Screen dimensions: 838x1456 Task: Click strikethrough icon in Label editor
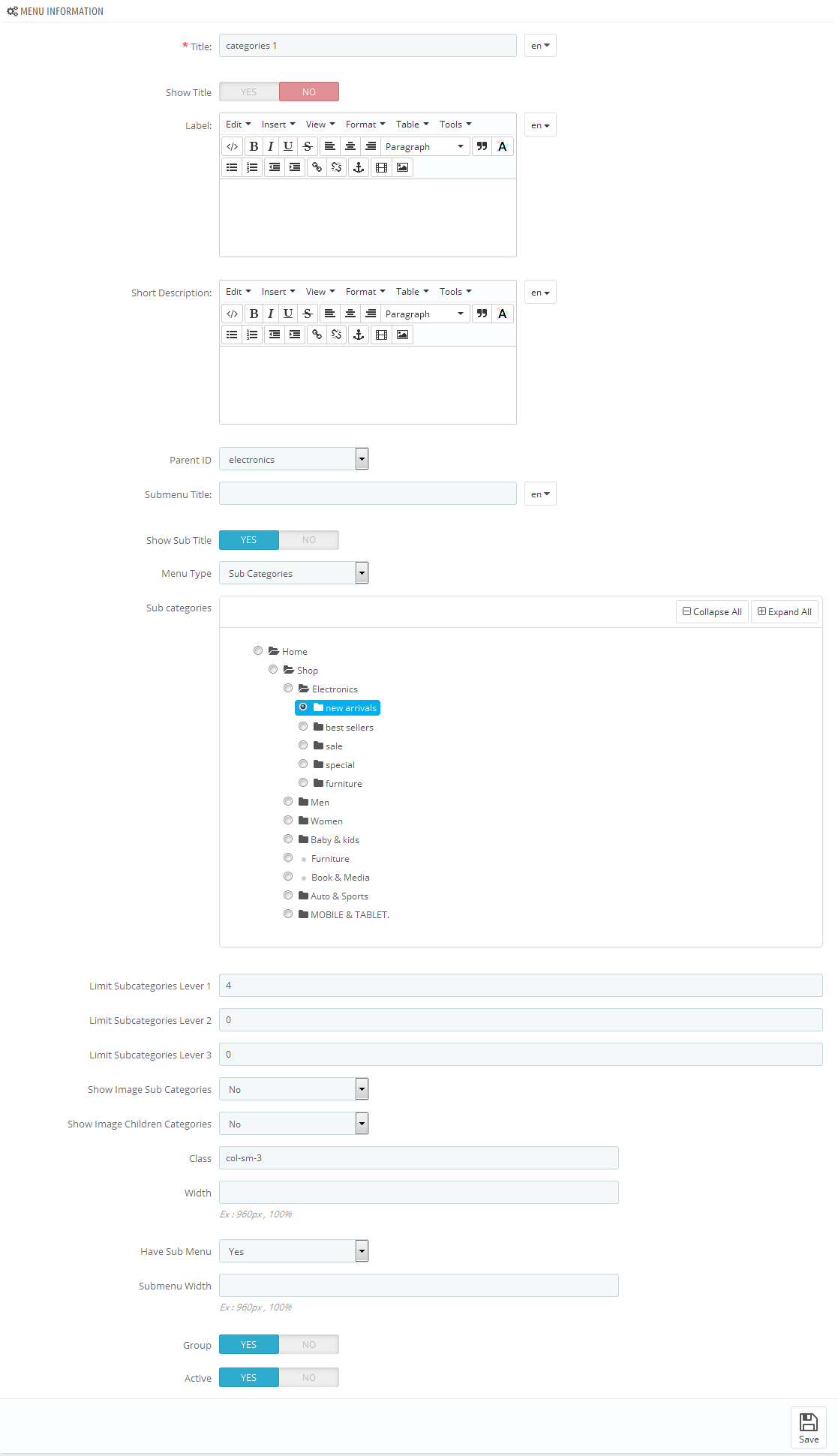(308, 146)
